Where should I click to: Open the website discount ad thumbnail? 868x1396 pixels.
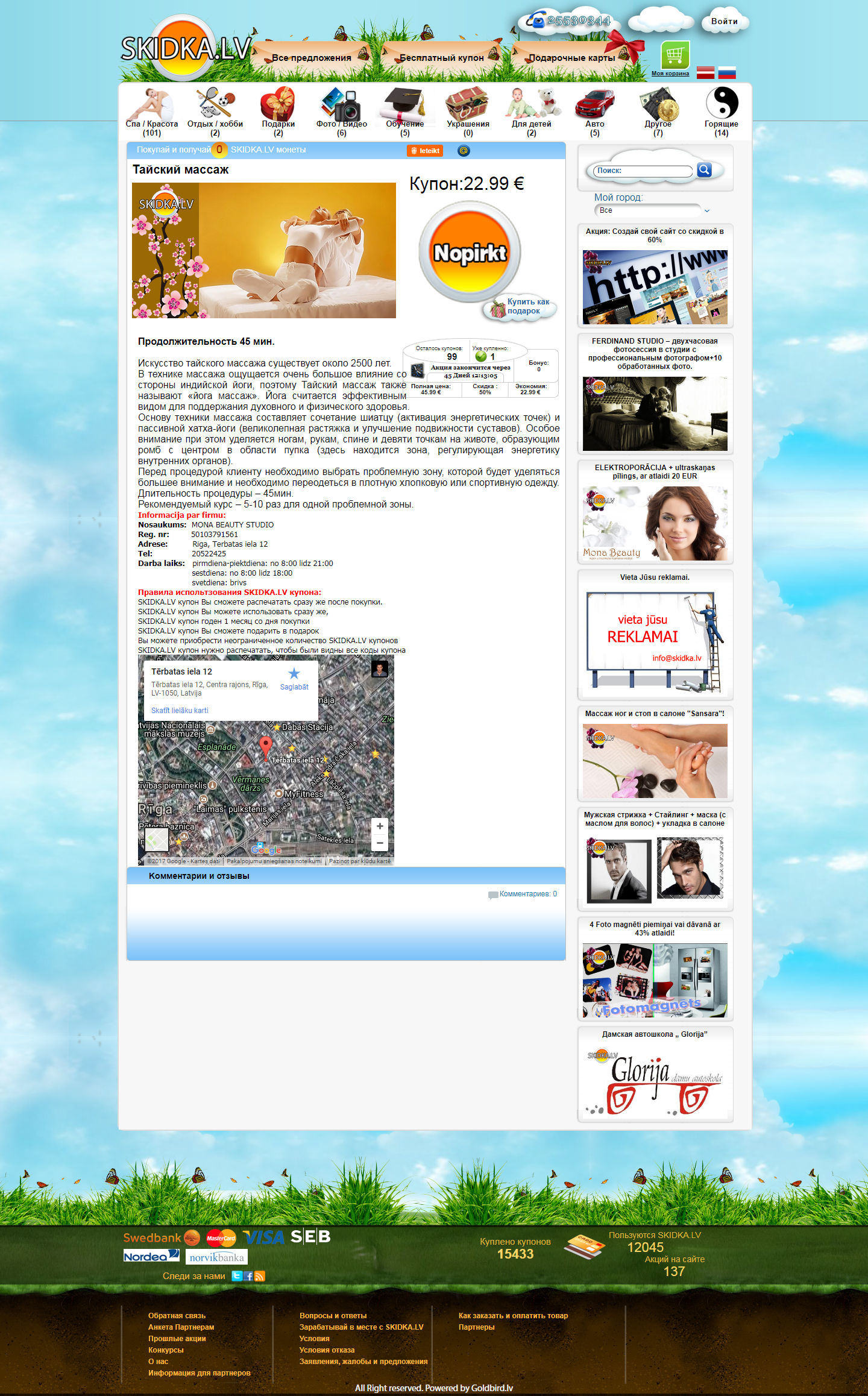(655, 288)
